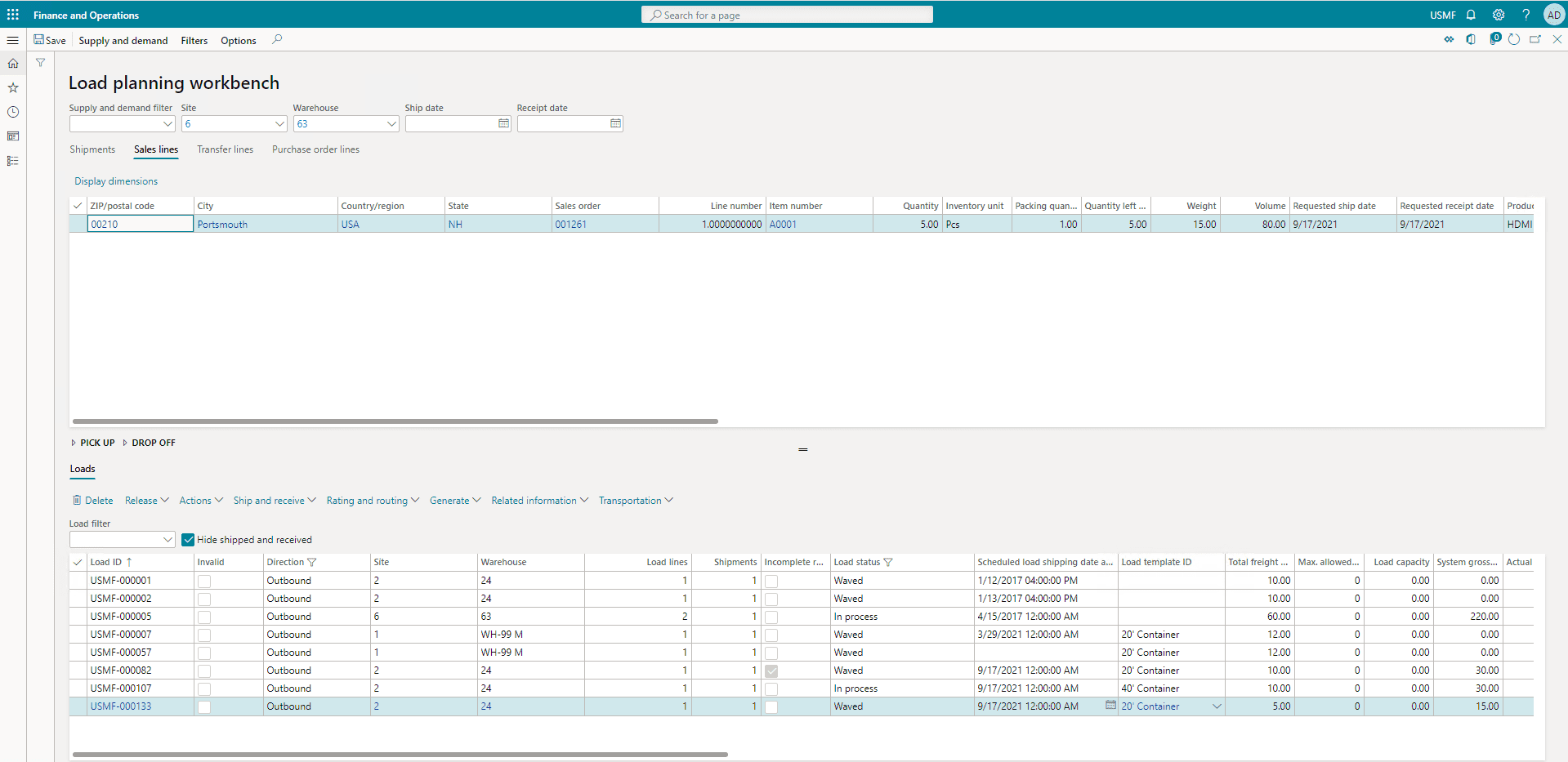
Task: Open settings gear icon
Action: tap(1499, 15)
